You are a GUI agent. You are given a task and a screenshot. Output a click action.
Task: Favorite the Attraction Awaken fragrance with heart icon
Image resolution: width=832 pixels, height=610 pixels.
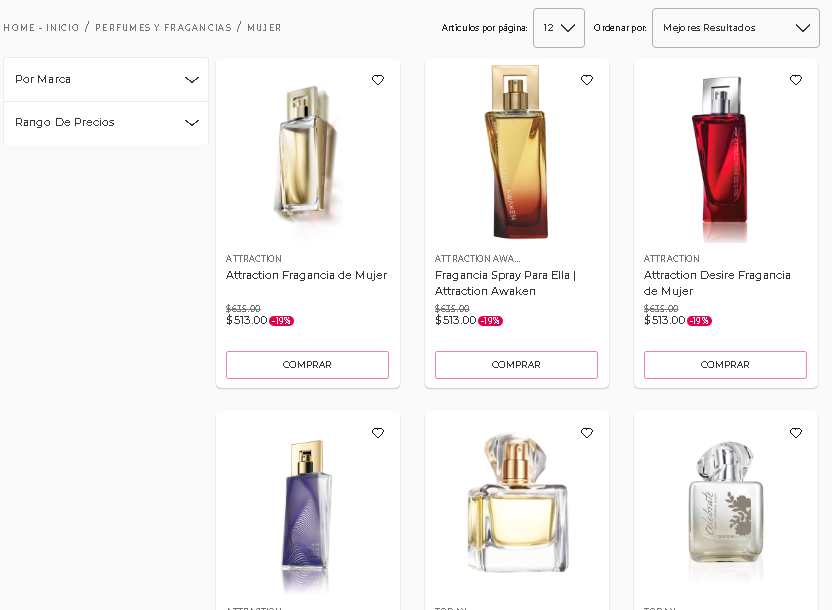pyautogui.click(x=587, y=80)
